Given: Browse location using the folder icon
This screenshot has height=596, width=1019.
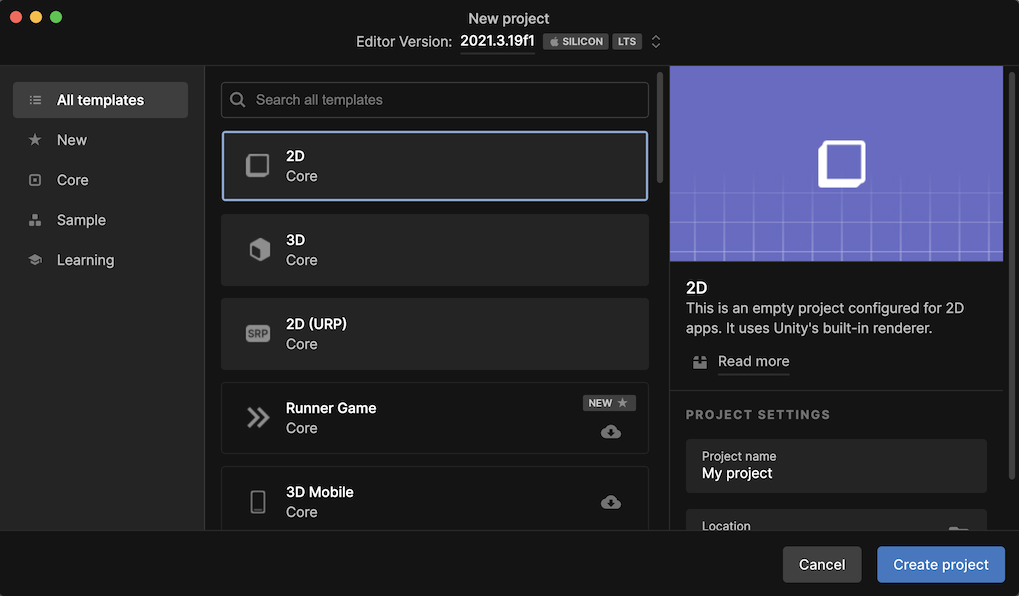Looking at the screenshot, I should (958, 529).
